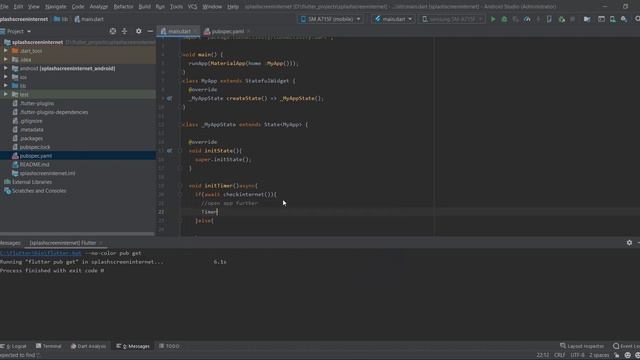Screen dimensions: 640x360
Task: Select External Libraries in project tree
Action: pos(32,182)
